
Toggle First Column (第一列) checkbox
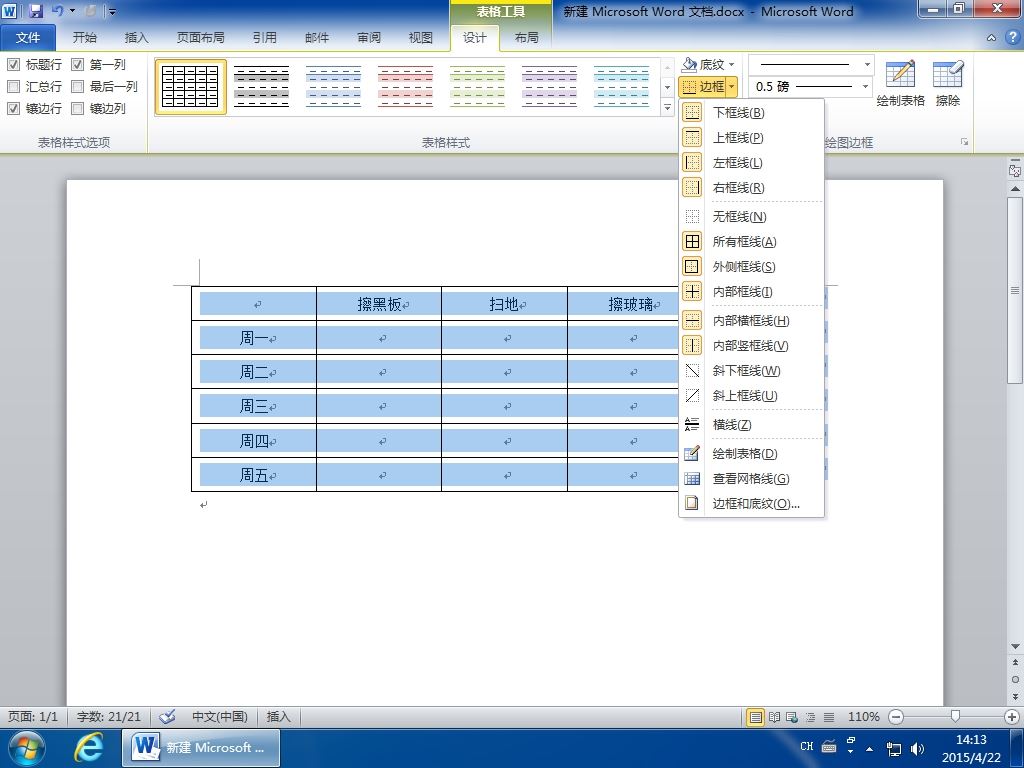click(78, 65)
